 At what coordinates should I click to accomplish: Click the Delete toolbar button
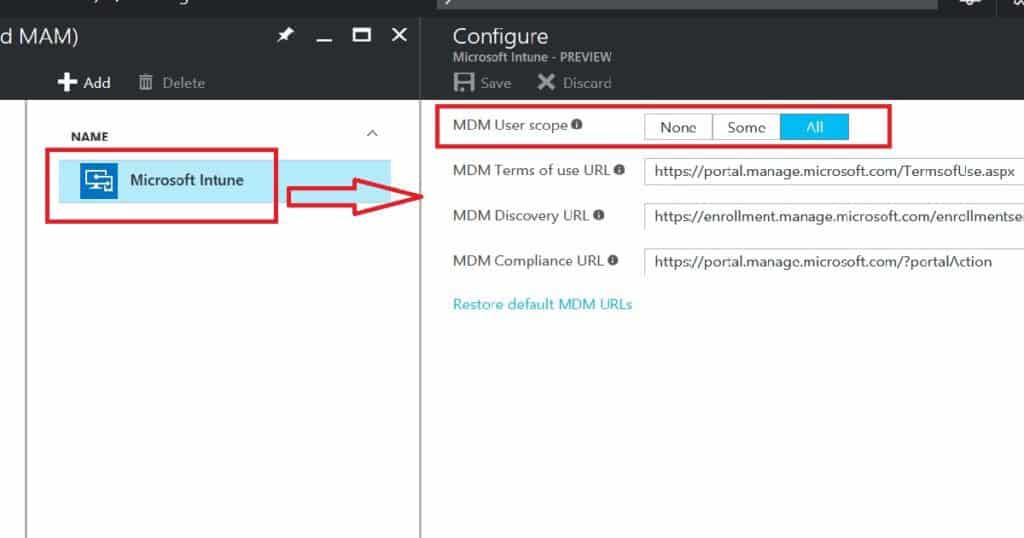[172, 82]
